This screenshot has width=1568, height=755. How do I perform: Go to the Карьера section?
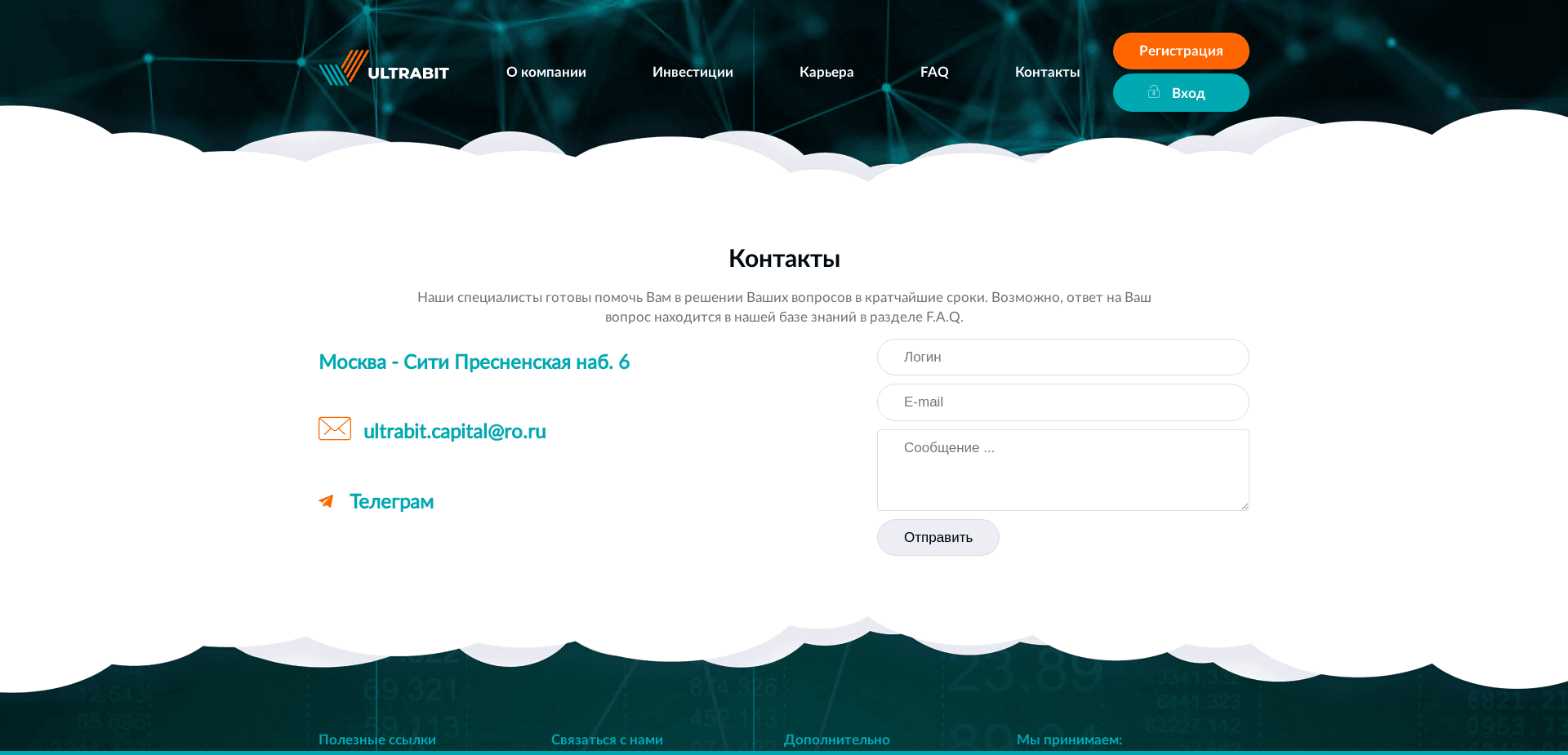point(826,72)
